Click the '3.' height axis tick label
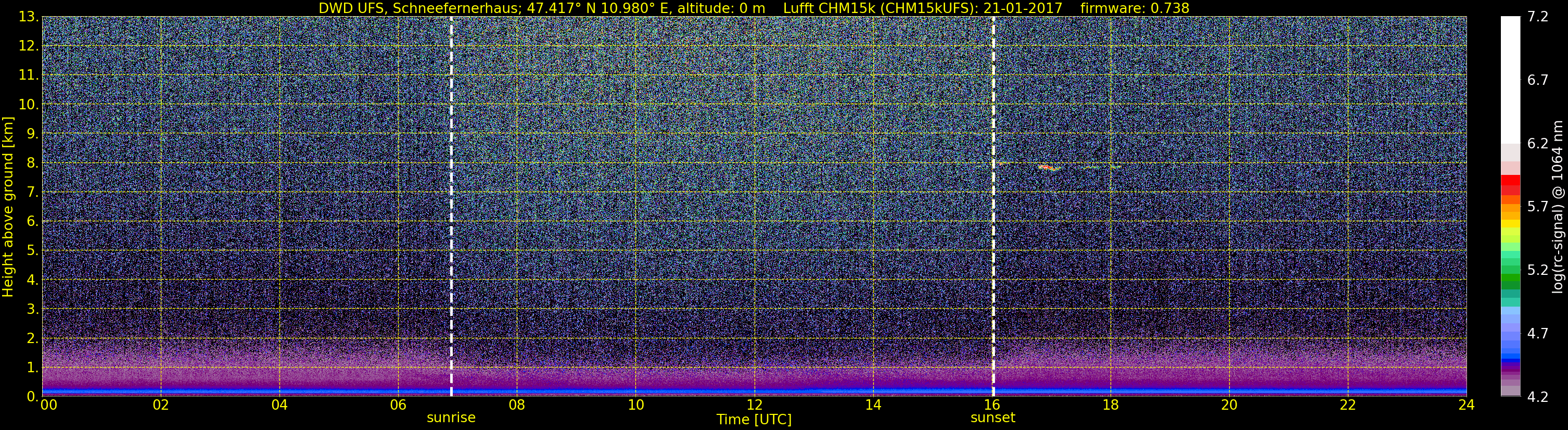1568x430 pixels. (32, 309)
